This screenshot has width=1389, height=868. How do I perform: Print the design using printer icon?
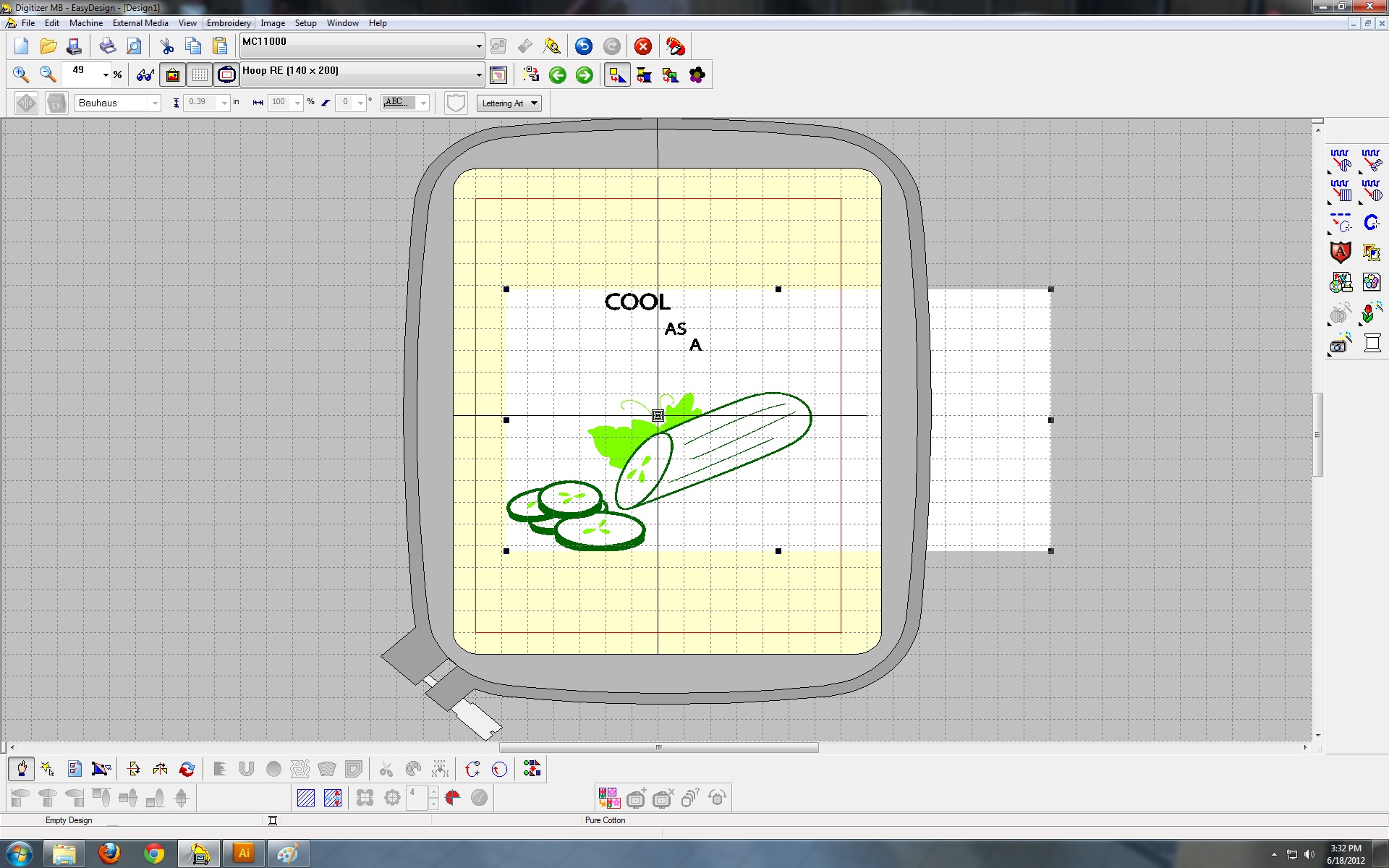pyautogui.click(x=107, y=47)
